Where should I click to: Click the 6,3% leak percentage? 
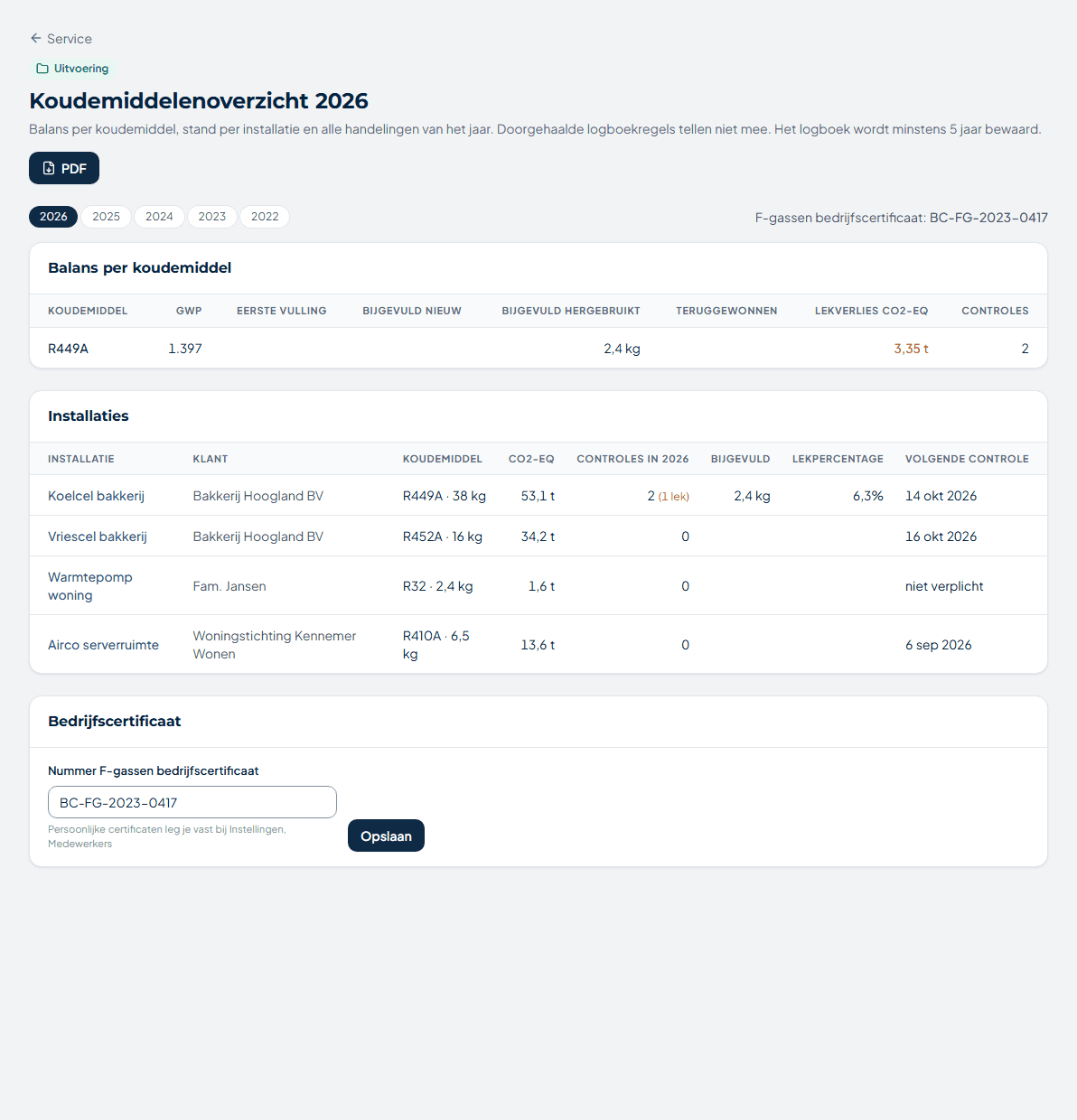(x=868, y=496)
